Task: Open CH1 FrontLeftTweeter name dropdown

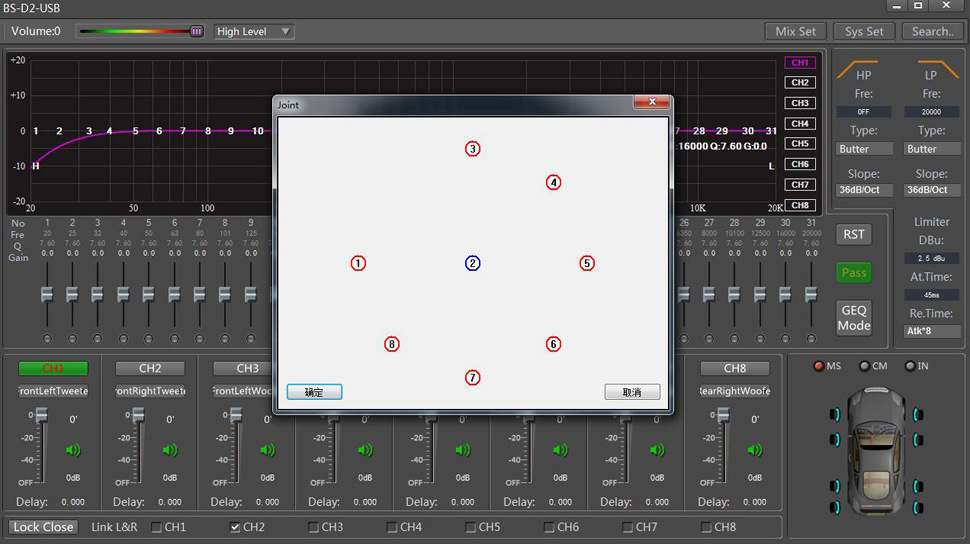Action: pyautogui.click(x=53, y=391)
